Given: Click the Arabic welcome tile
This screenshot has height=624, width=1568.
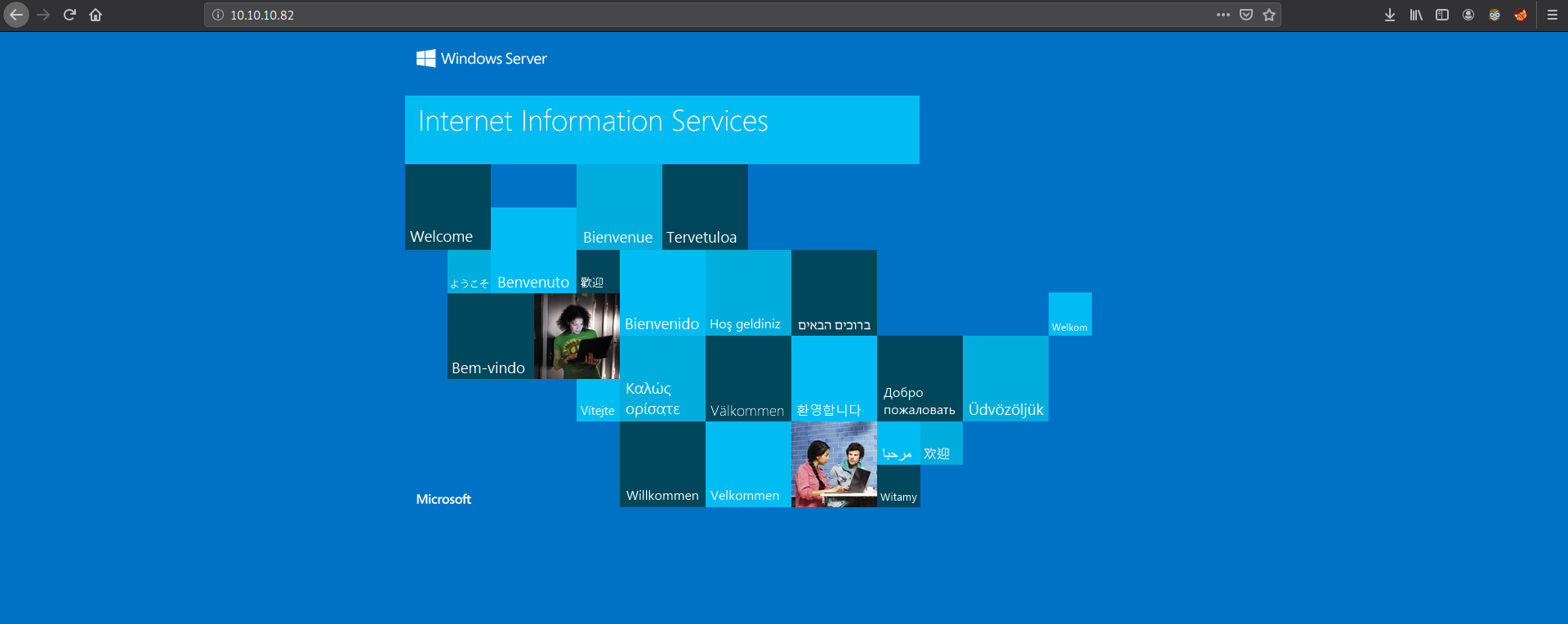Looking at the screenshot, I should coord(898,443).
